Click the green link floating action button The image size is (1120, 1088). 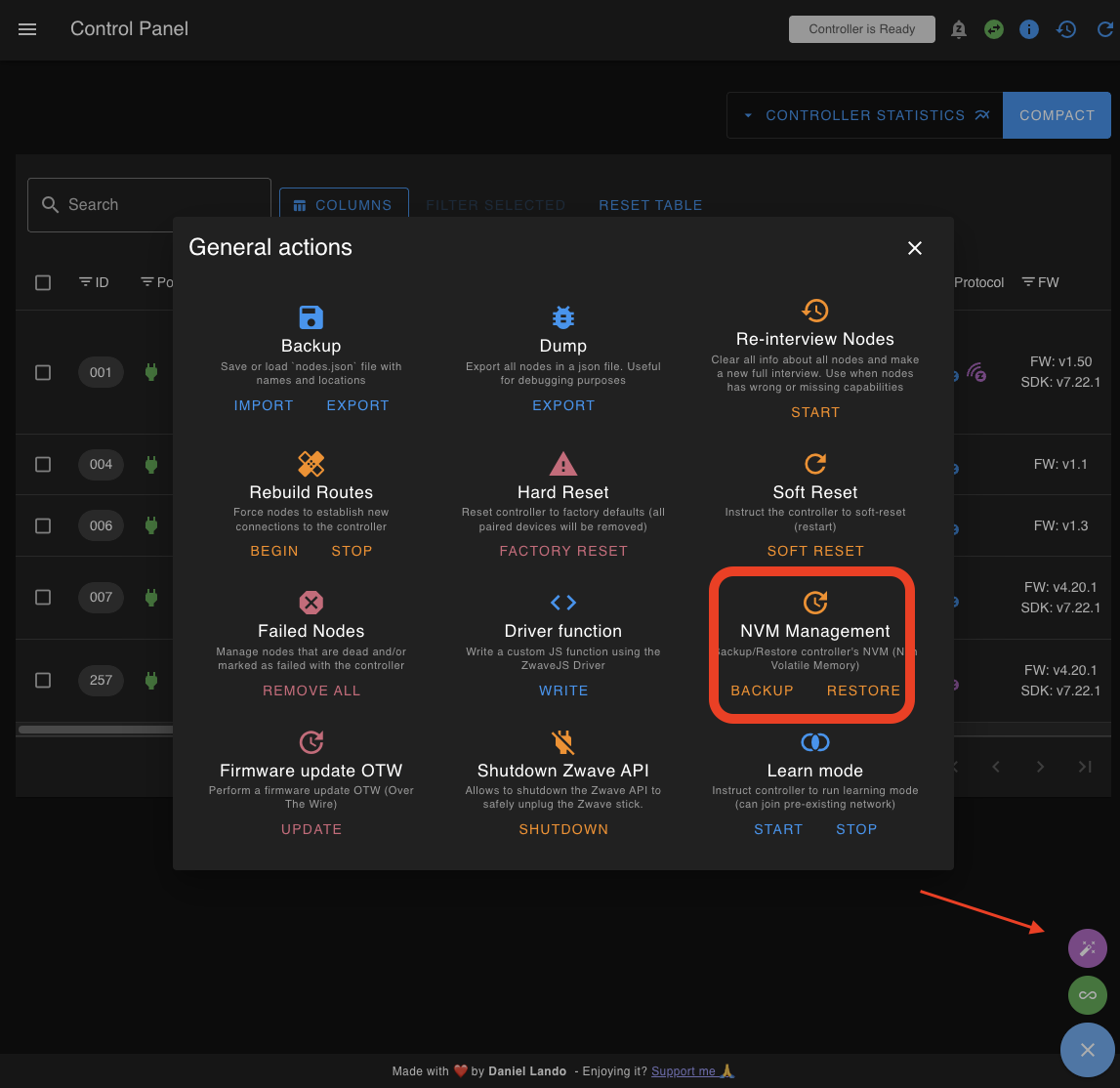click(x=1087, y=995)
